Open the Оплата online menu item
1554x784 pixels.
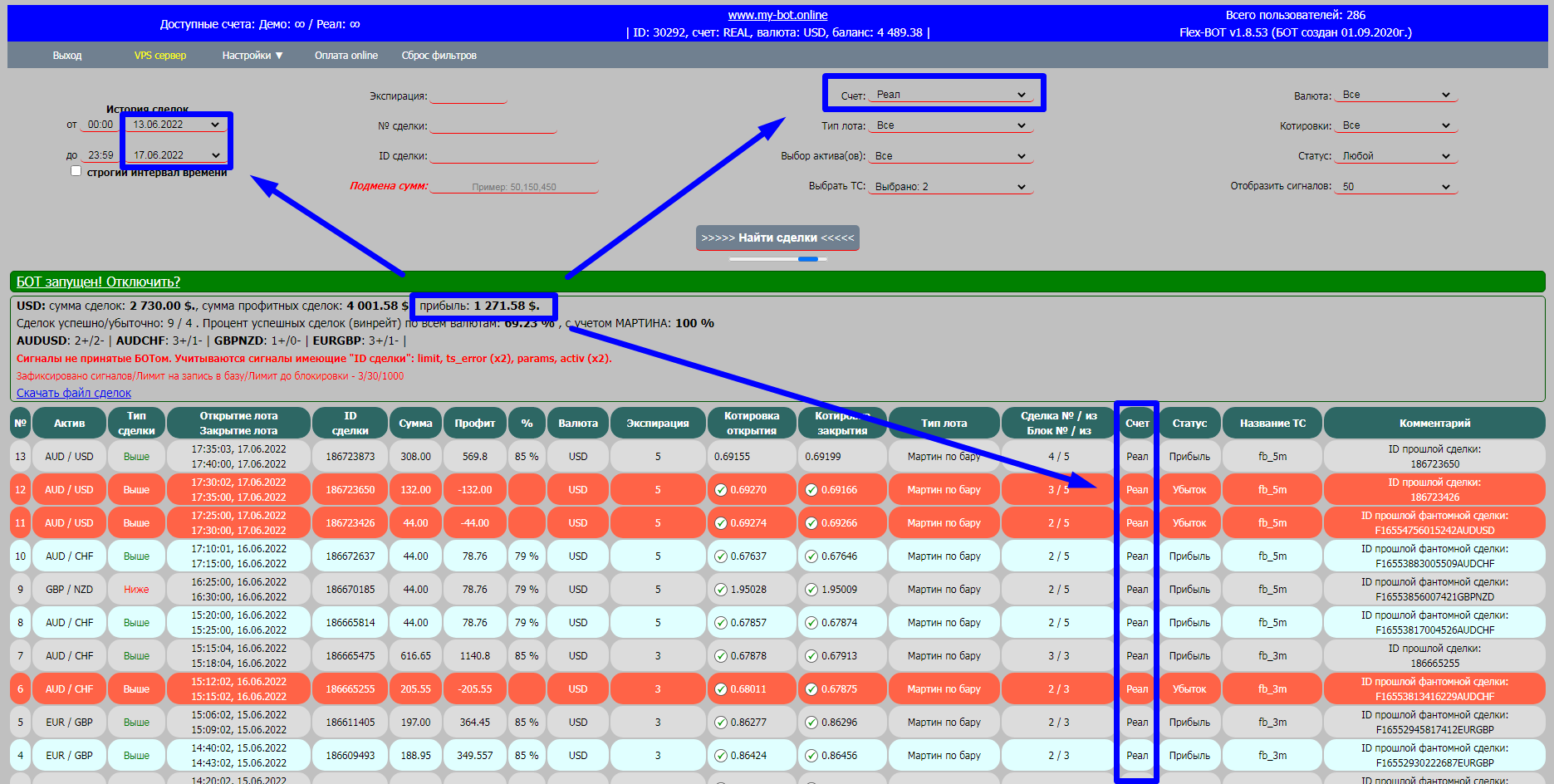click(346, 56)
